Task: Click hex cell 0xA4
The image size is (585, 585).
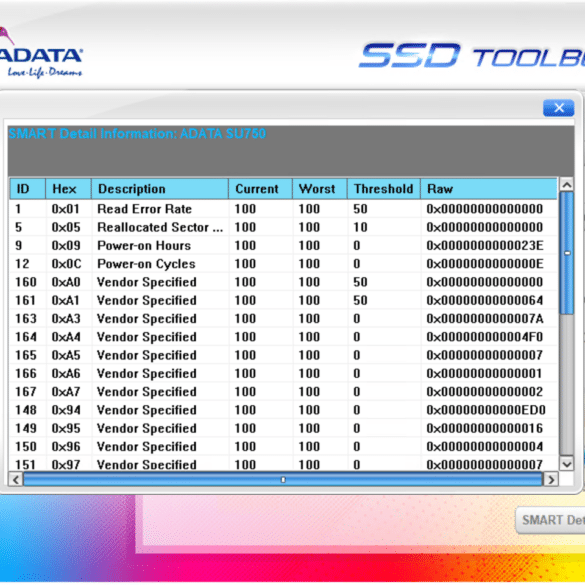Action: click(x=66, y=337)
